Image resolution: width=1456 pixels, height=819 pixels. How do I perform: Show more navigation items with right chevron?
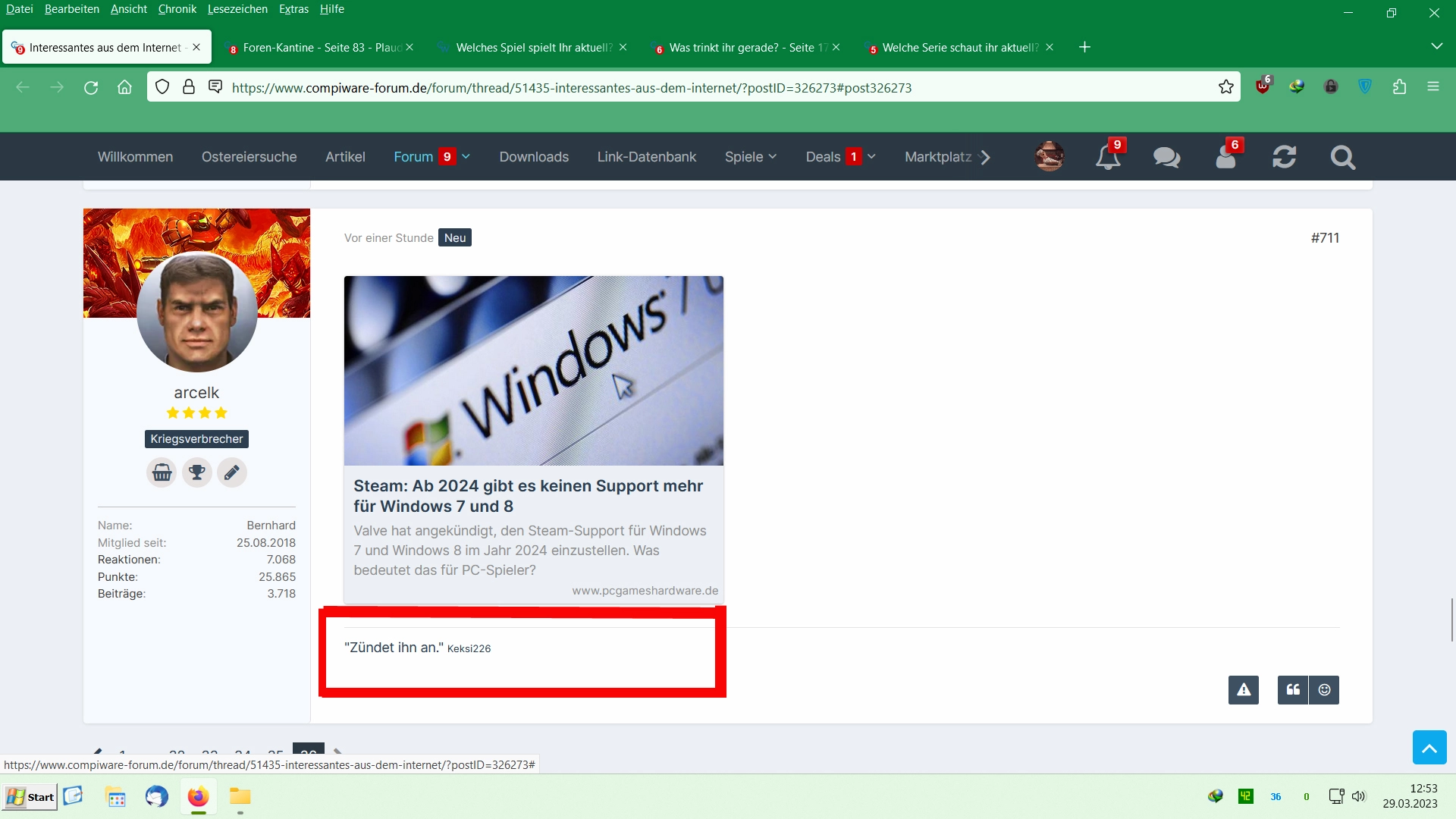click(x=984, y=157)
